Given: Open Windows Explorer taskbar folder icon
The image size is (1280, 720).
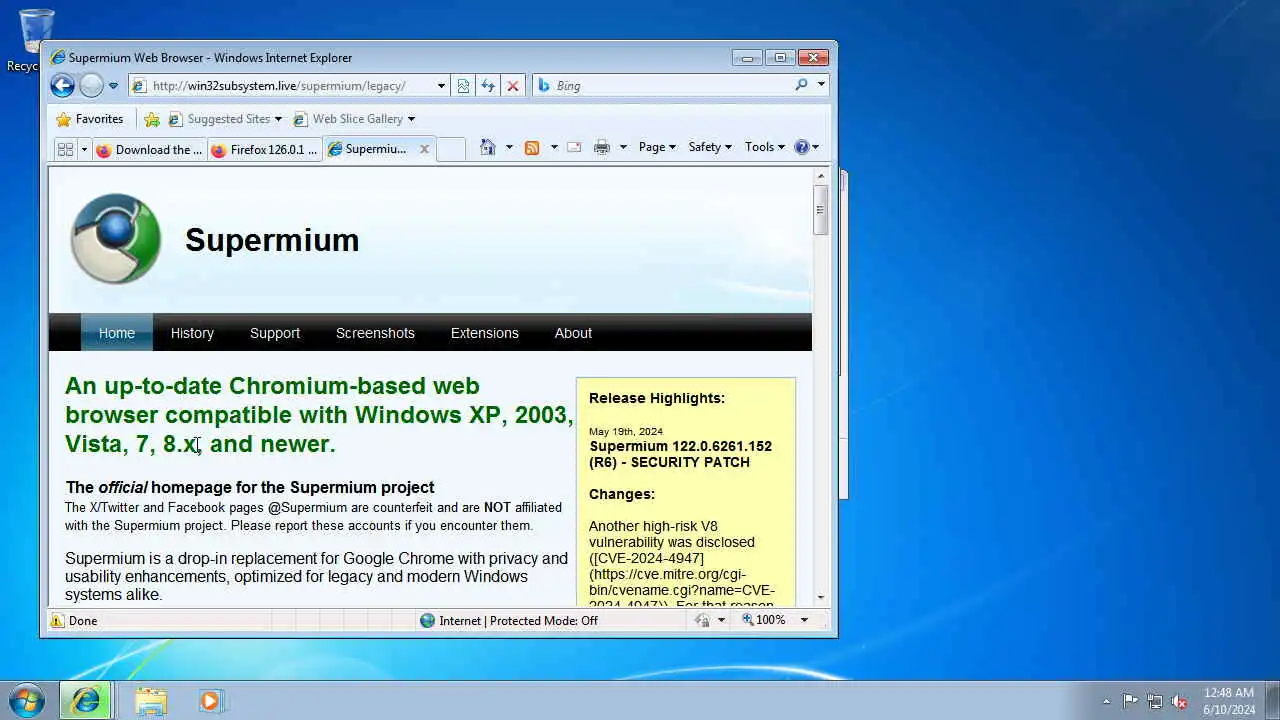Looking at the screenshot, I should (151, 701).
